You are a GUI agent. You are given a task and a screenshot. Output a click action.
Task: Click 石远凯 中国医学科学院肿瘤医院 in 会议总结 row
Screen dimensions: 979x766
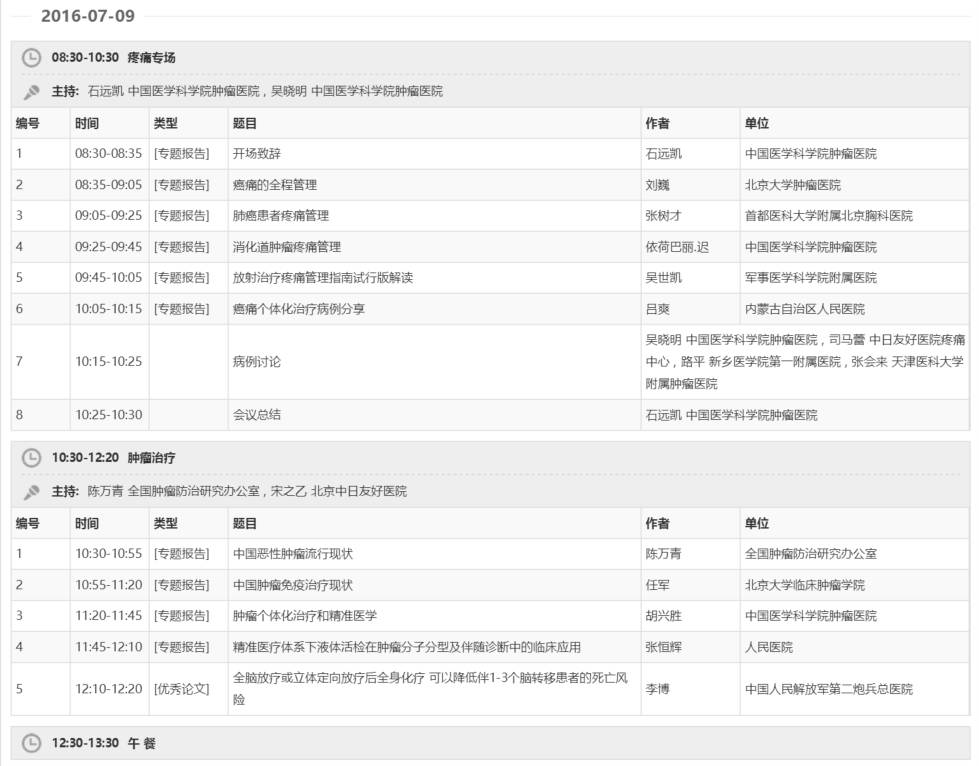[731, 415]
